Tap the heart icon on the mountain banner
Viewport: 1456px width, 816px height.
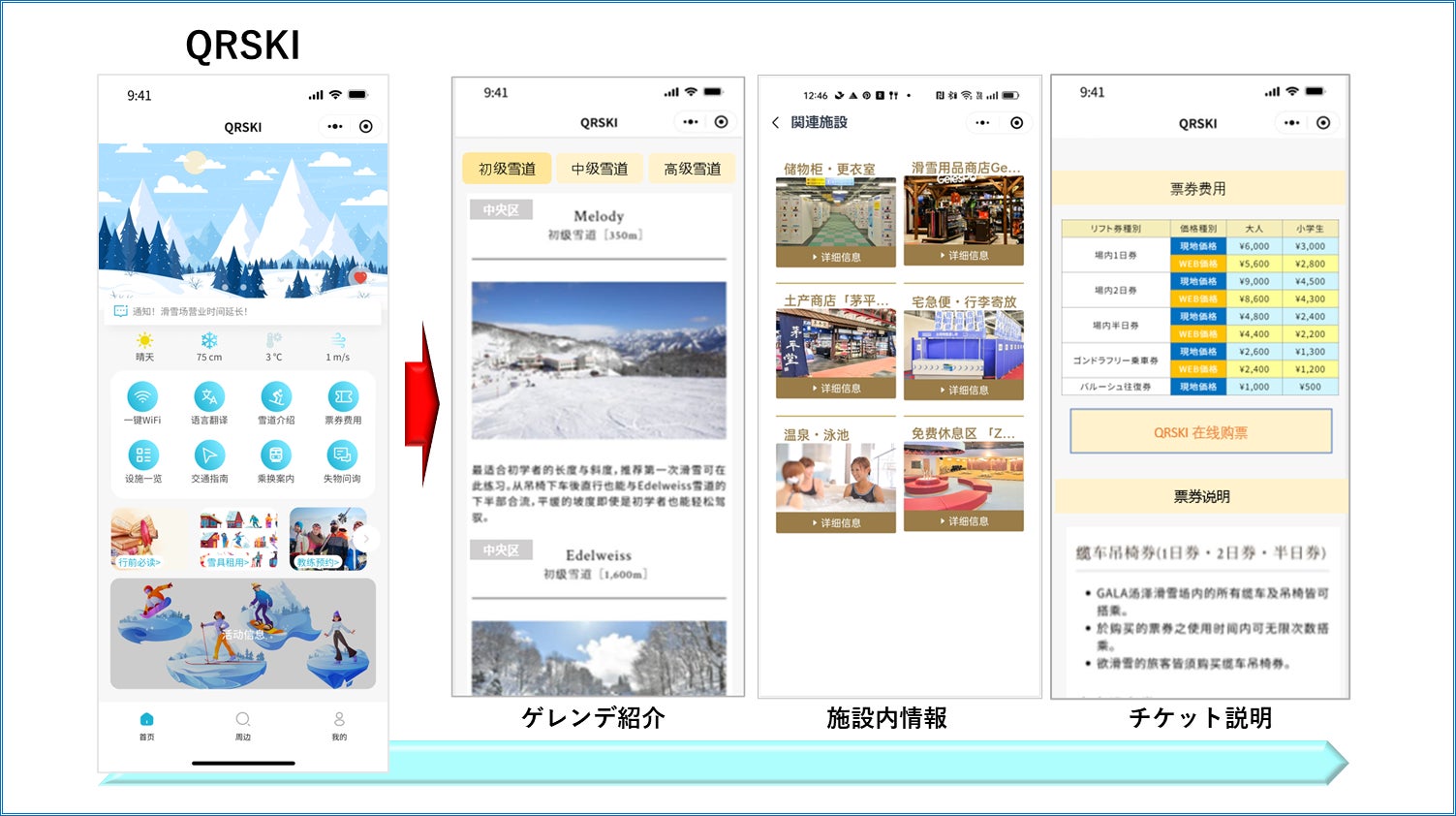(360, 278)
